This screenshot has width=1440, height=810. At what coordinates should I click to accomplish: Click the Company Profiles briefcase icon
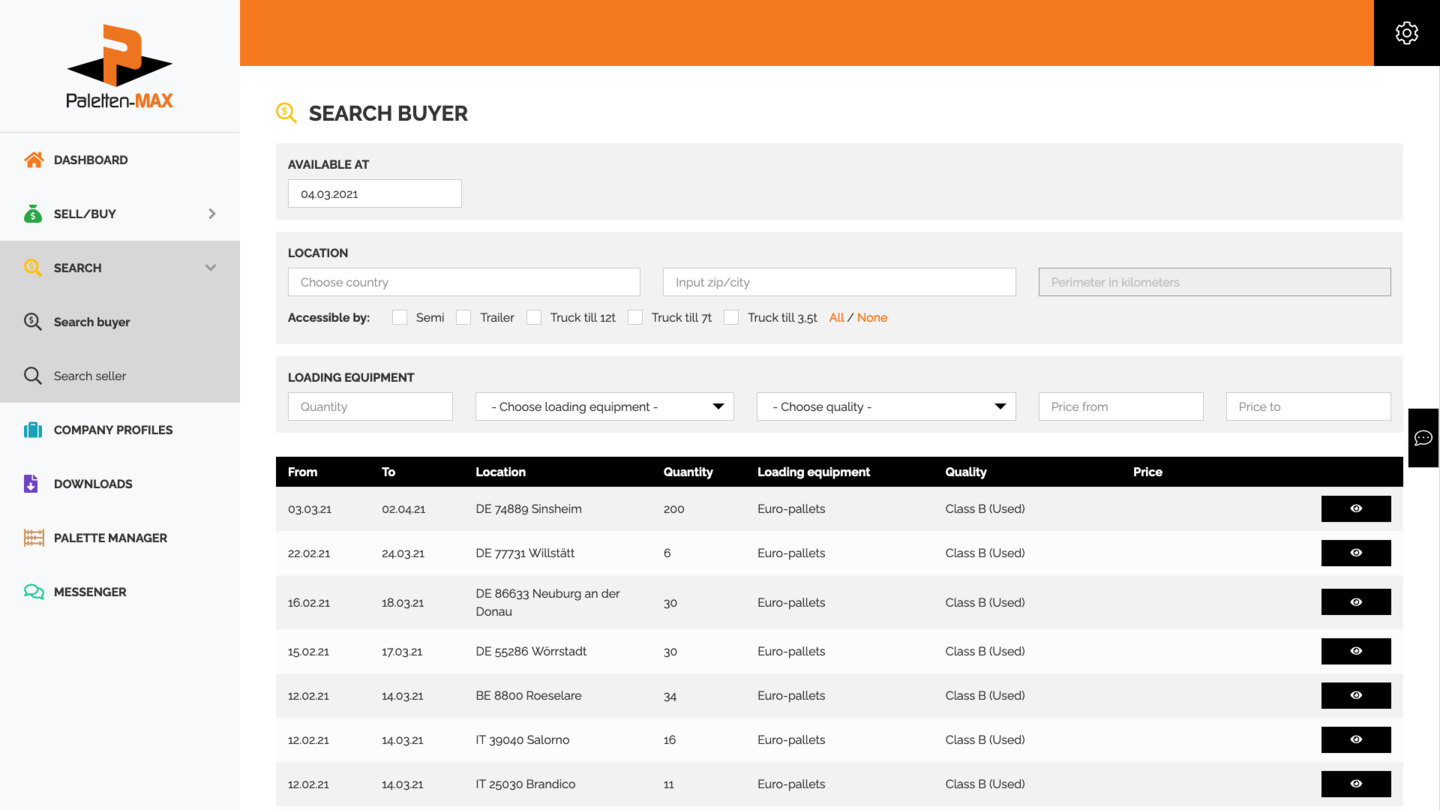[33, 430]
